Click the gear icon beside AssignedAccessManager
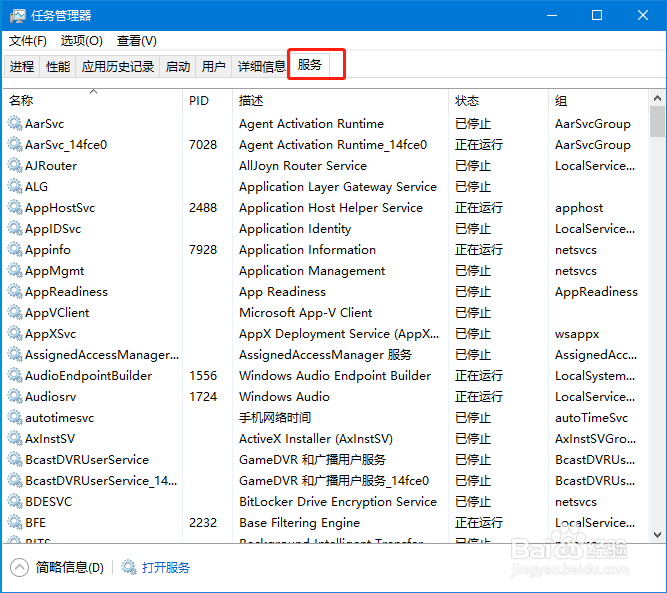667x593 pixels. click(x=15, y=354)
